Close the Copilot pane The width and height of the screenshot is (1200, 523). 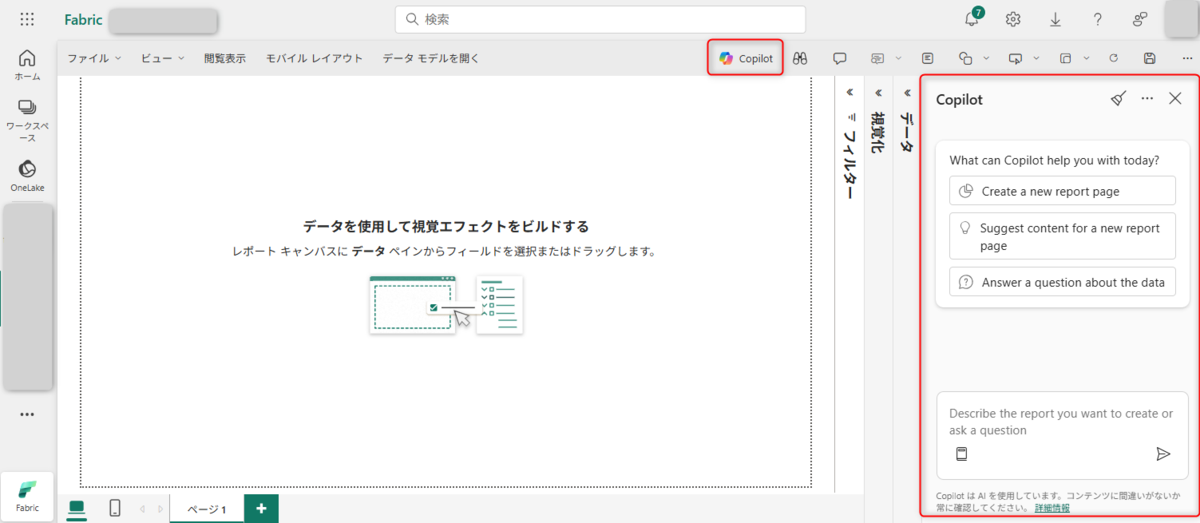tap(1175, 98)
